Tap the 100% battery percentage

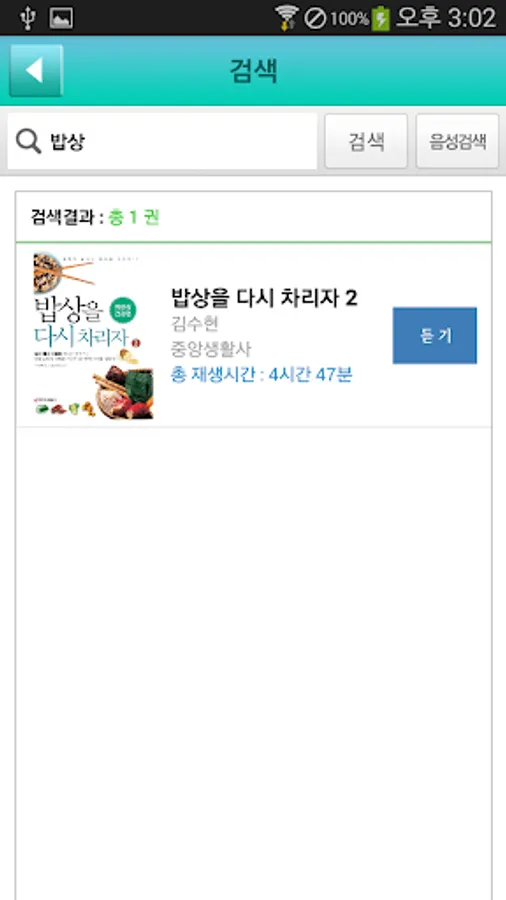pyautogui.click(x=349, y=19)
